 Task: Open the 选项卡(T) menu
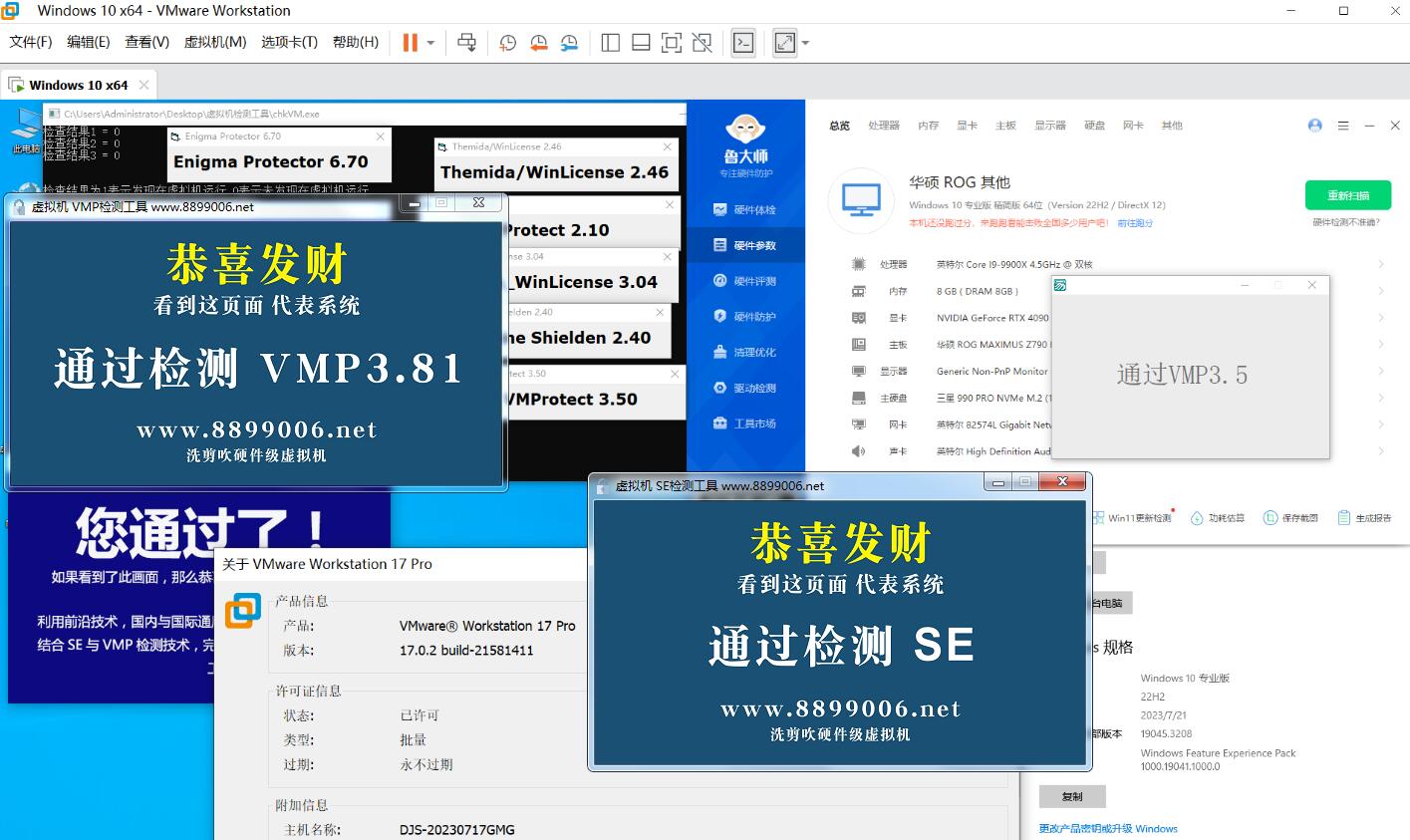289,42
